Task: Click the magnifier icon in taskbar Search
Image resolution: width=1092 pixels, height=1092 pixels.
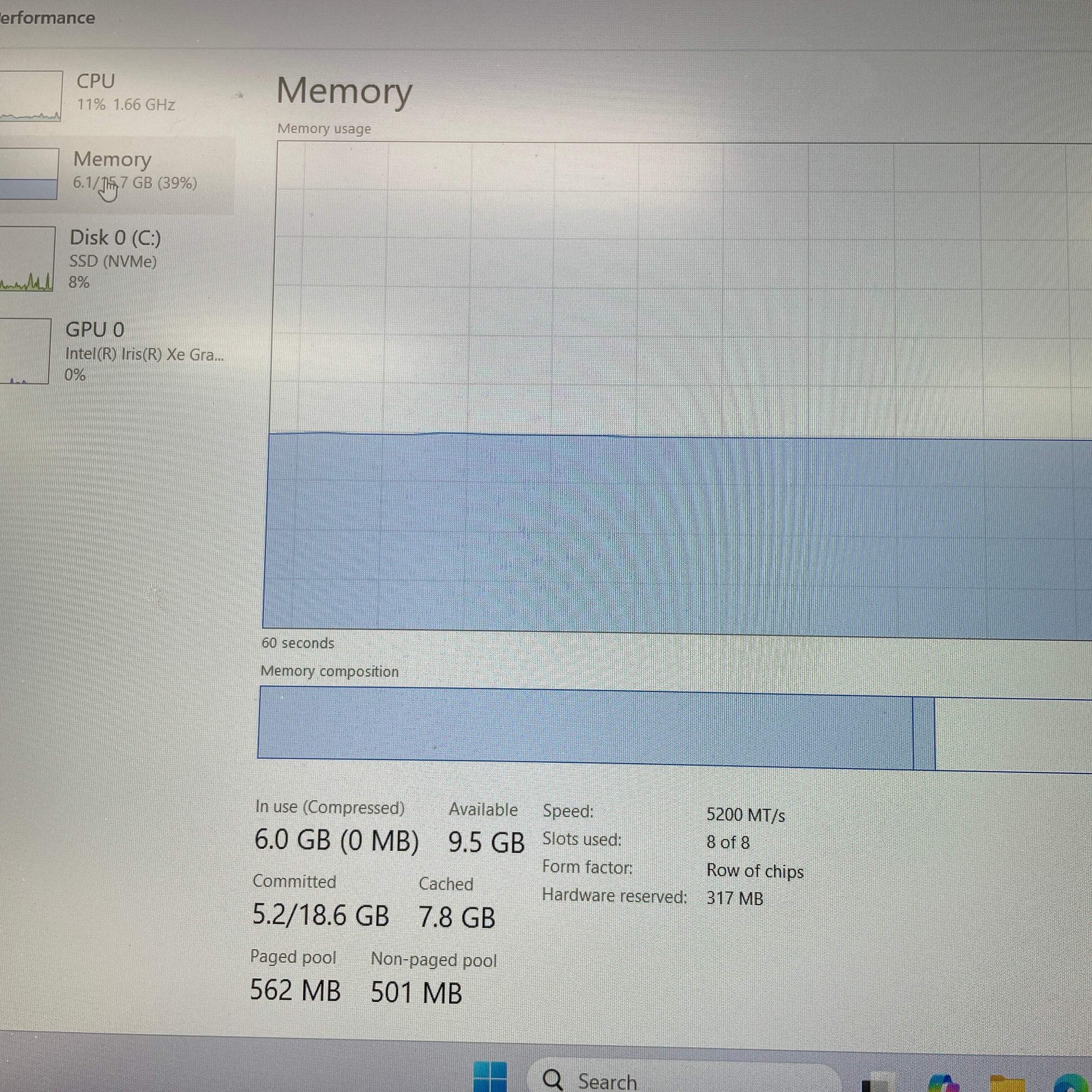Action: pos(552,1080)
